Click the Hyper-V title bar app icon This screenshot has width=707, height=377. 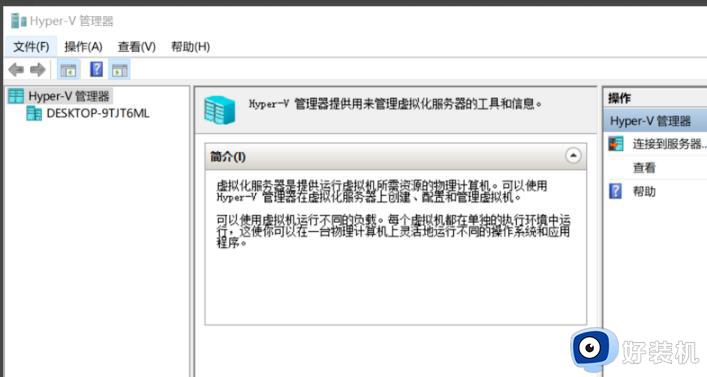18,21
